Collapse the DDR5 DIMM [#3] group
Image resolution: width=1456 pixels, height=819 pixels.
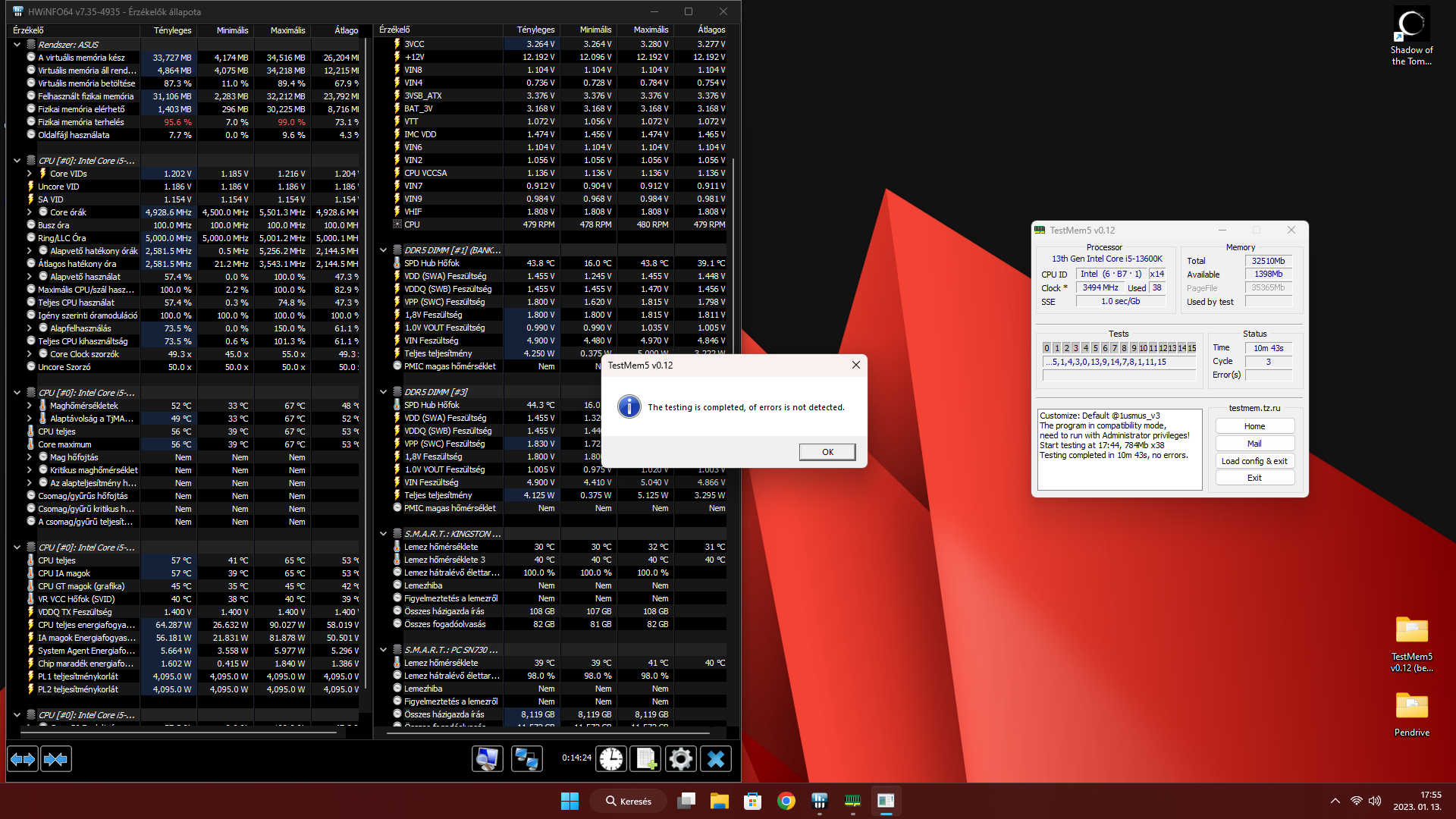(383, 392)
